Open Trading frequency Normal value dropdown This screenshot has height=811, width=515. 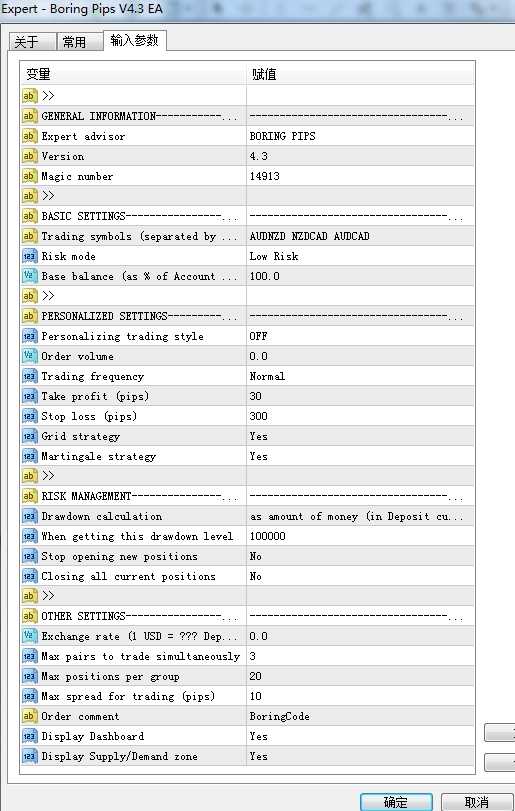(360, 376)
